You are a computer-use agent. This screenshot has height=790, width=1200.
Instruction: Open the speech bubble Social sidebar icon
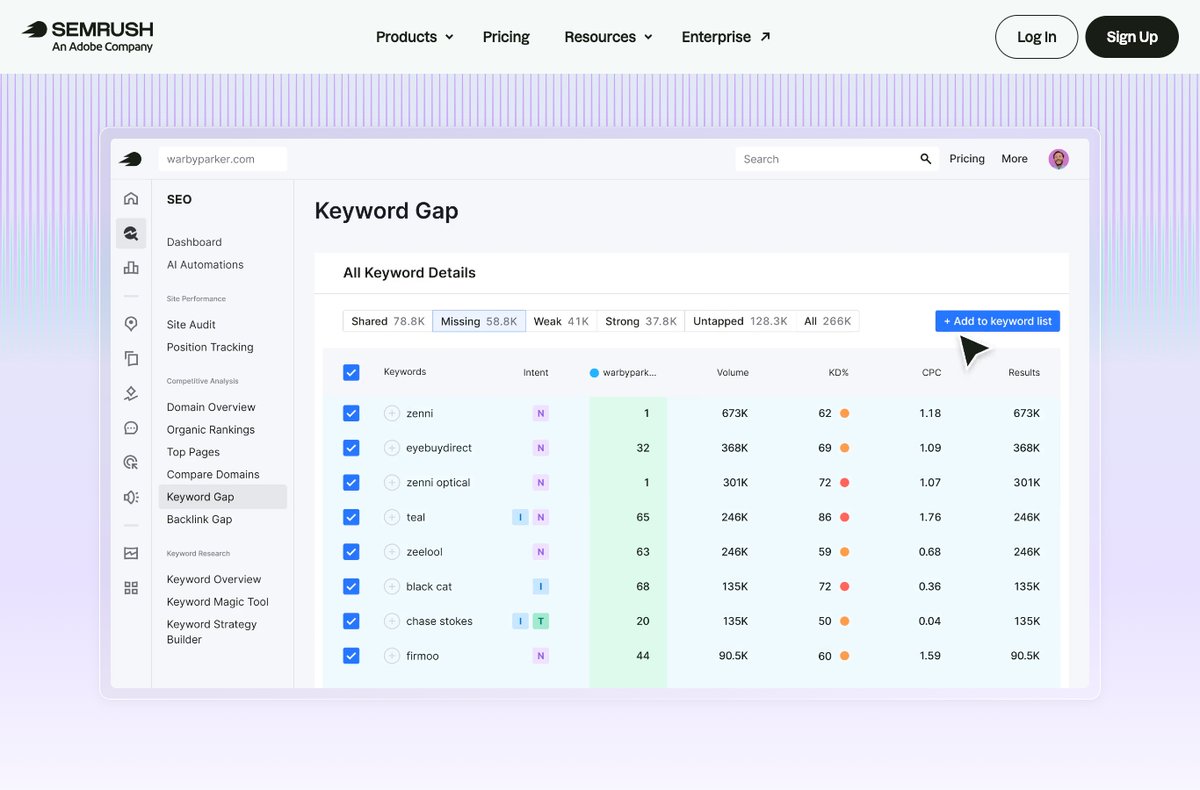coord(131,428)
